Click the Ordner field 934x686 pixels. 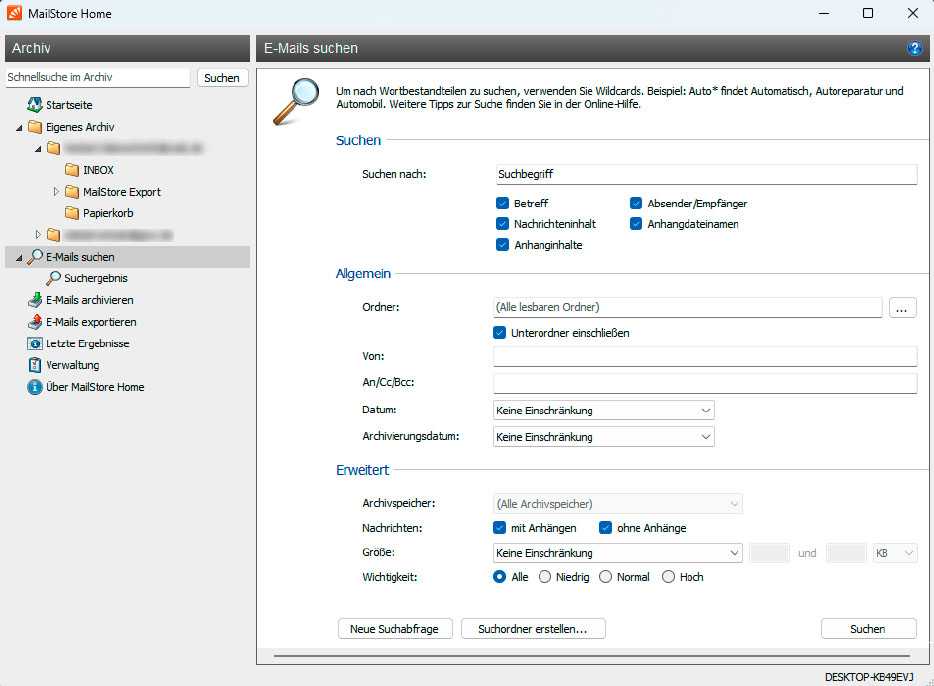point(687,307)
